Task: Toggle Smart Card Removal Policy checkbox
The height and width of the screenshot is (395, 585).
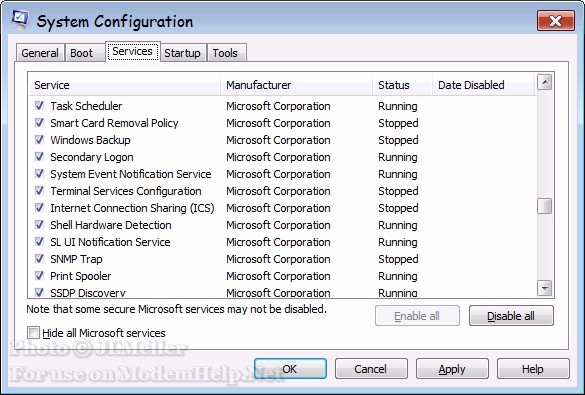Action: pos(39,123)
